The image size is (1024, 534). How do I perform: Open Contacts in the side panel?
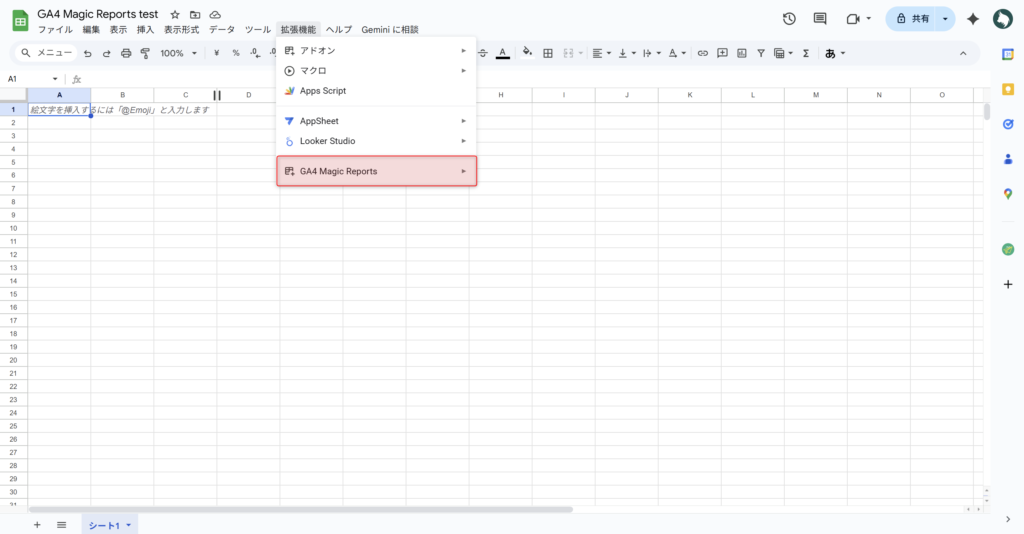[1008, 159]
